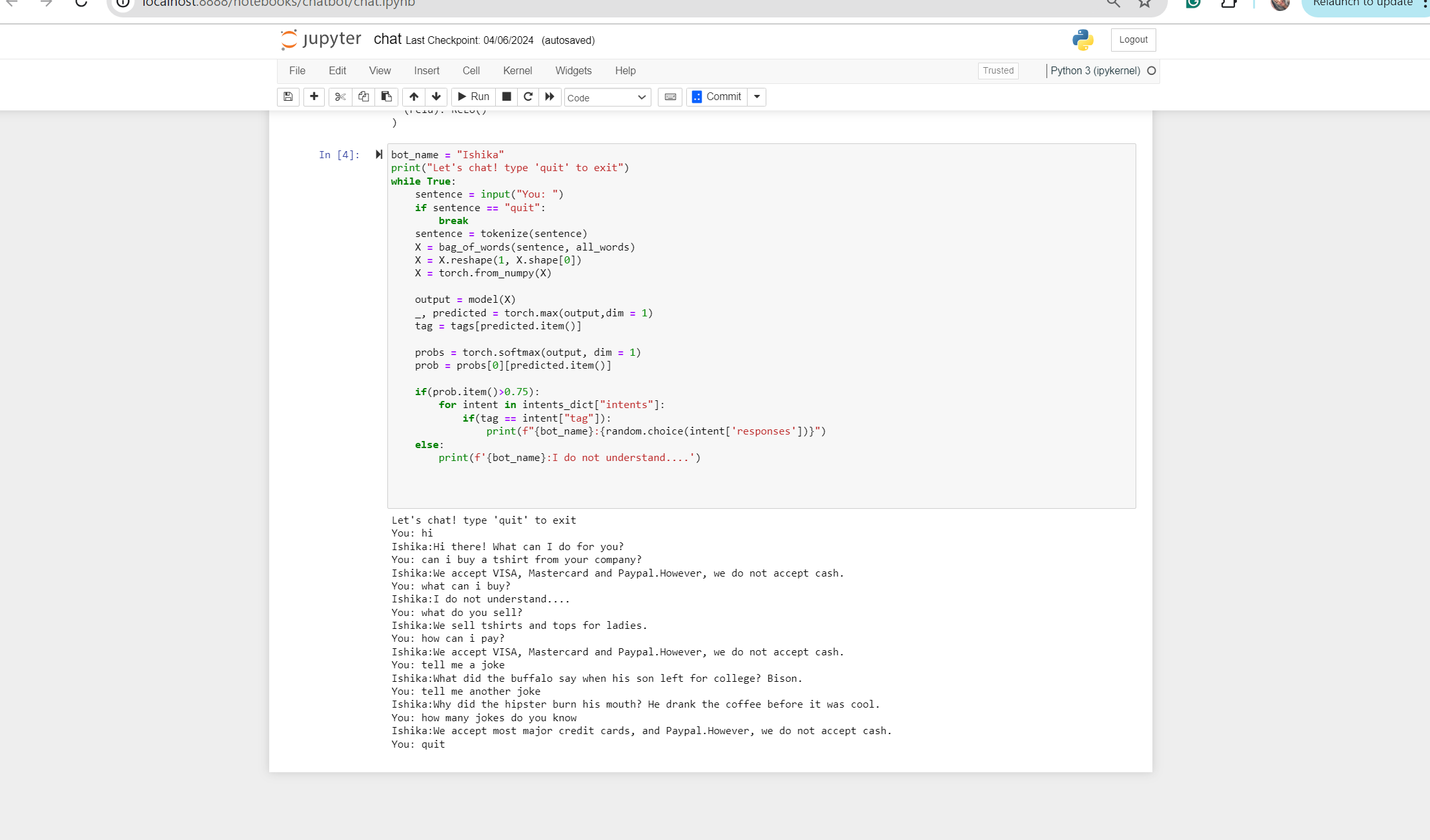Click the Run button to execute cell
The width and height of the screenshot is (1430, 840).
click(473, 96)
